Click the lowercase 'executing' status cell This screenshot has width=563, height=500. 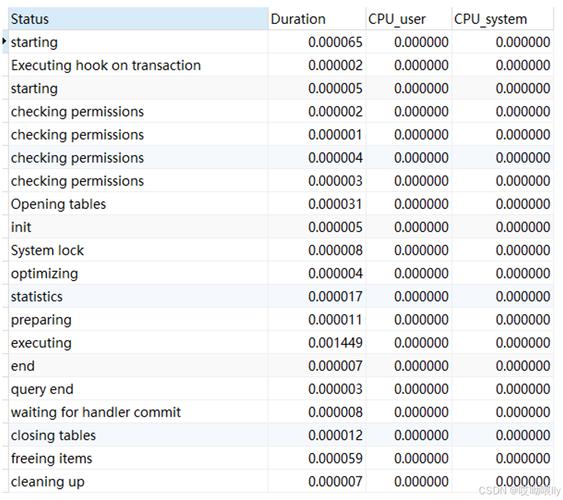(x=138, y=343)
